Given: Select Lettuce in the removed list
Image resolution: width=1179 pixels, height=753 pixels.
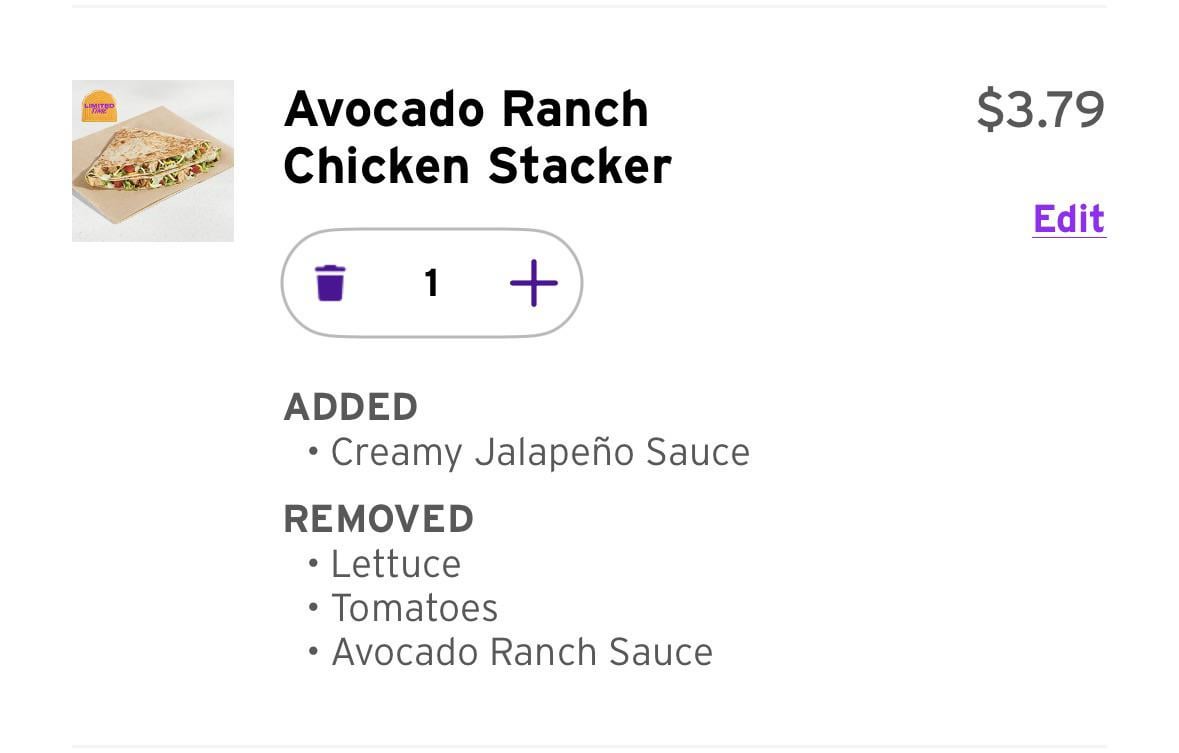Looking at the screenshot, I should point(396,564).
